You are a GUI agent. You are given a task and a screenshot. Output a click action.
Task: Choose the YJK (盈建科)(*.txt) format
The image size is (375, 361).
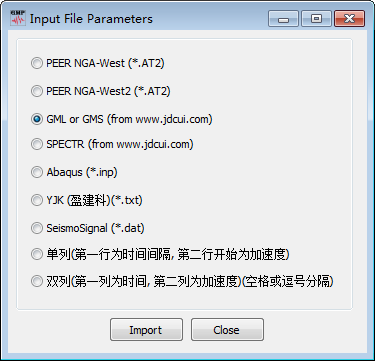[37, 200]
